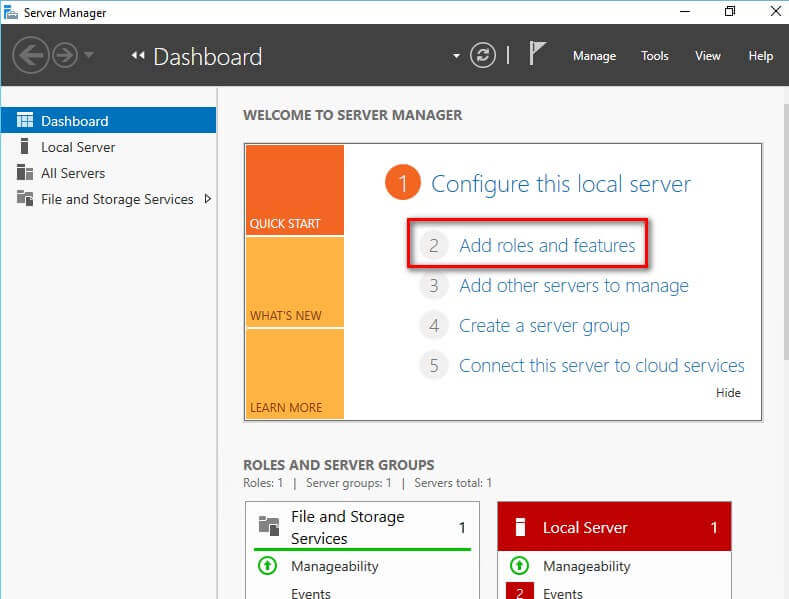This screenshot has height=599, width=789.
Task: Click the File and Storage Services tile icon
Action: pyautogui.click(x=269, y=526)
